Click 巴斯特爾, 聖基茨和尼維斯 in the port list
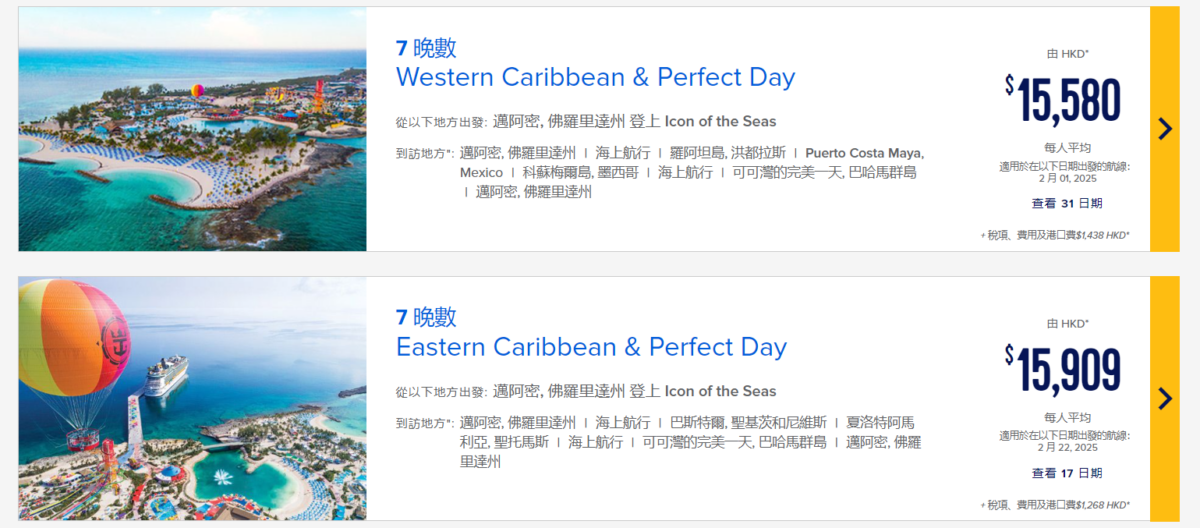The image size is (1200, 528). tap(748, 422)
